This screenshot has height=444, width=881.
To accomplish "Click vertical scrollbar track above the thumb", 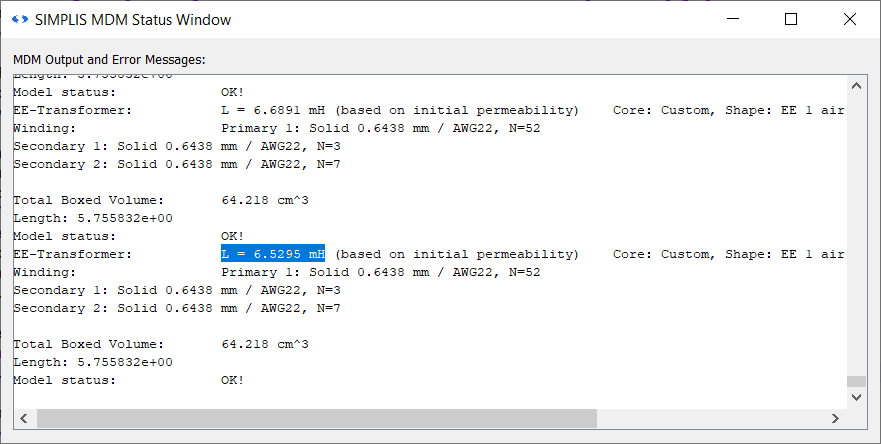I will click(855, 230).
